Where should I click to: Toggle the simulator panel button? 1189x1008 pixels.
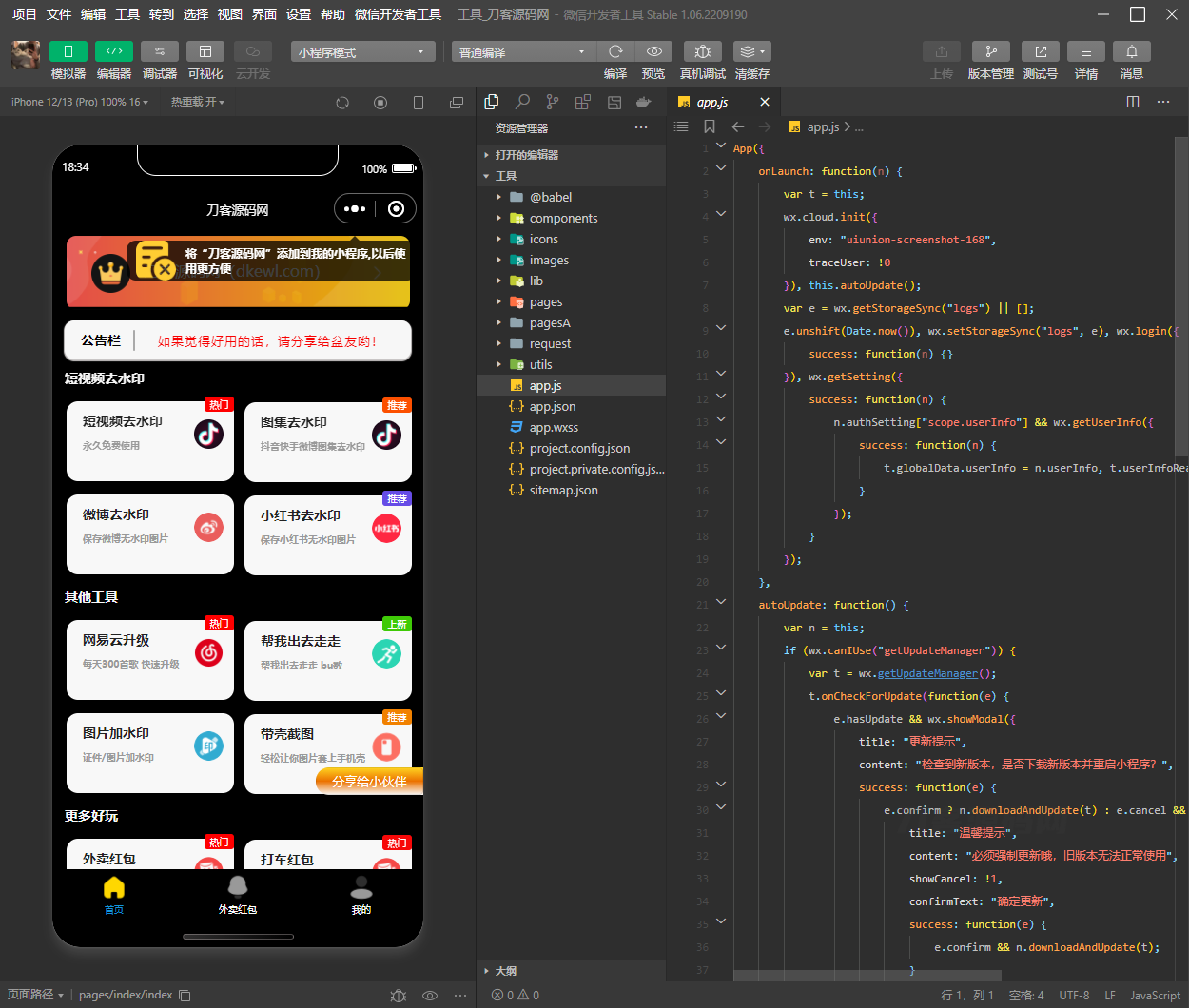[x=68, y=51]
